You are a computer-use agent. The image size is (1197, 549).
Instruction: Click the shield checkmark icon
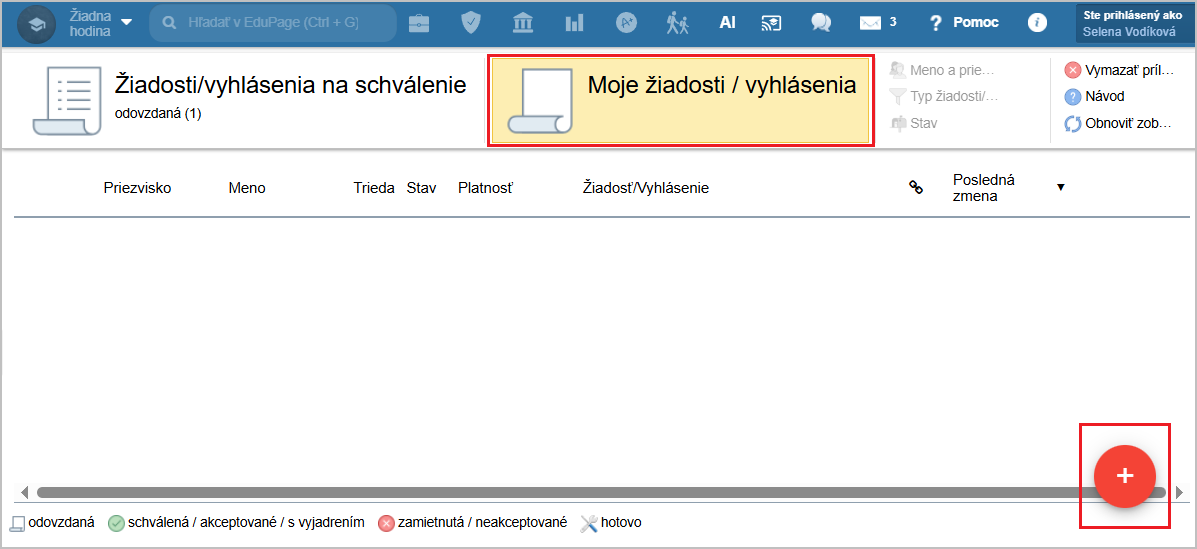471,22
